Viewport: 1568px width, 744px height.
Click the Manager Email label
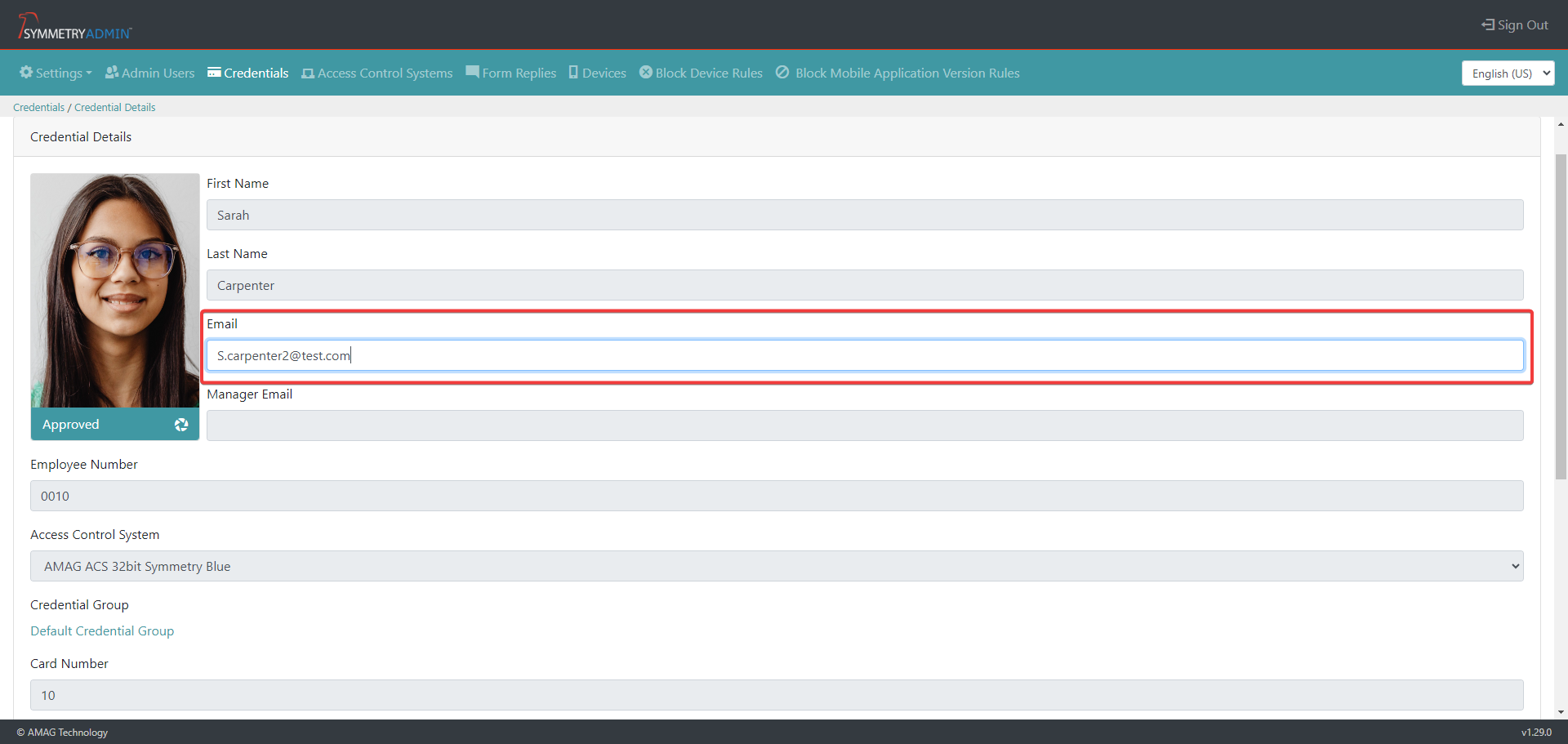tap(249, 394)
